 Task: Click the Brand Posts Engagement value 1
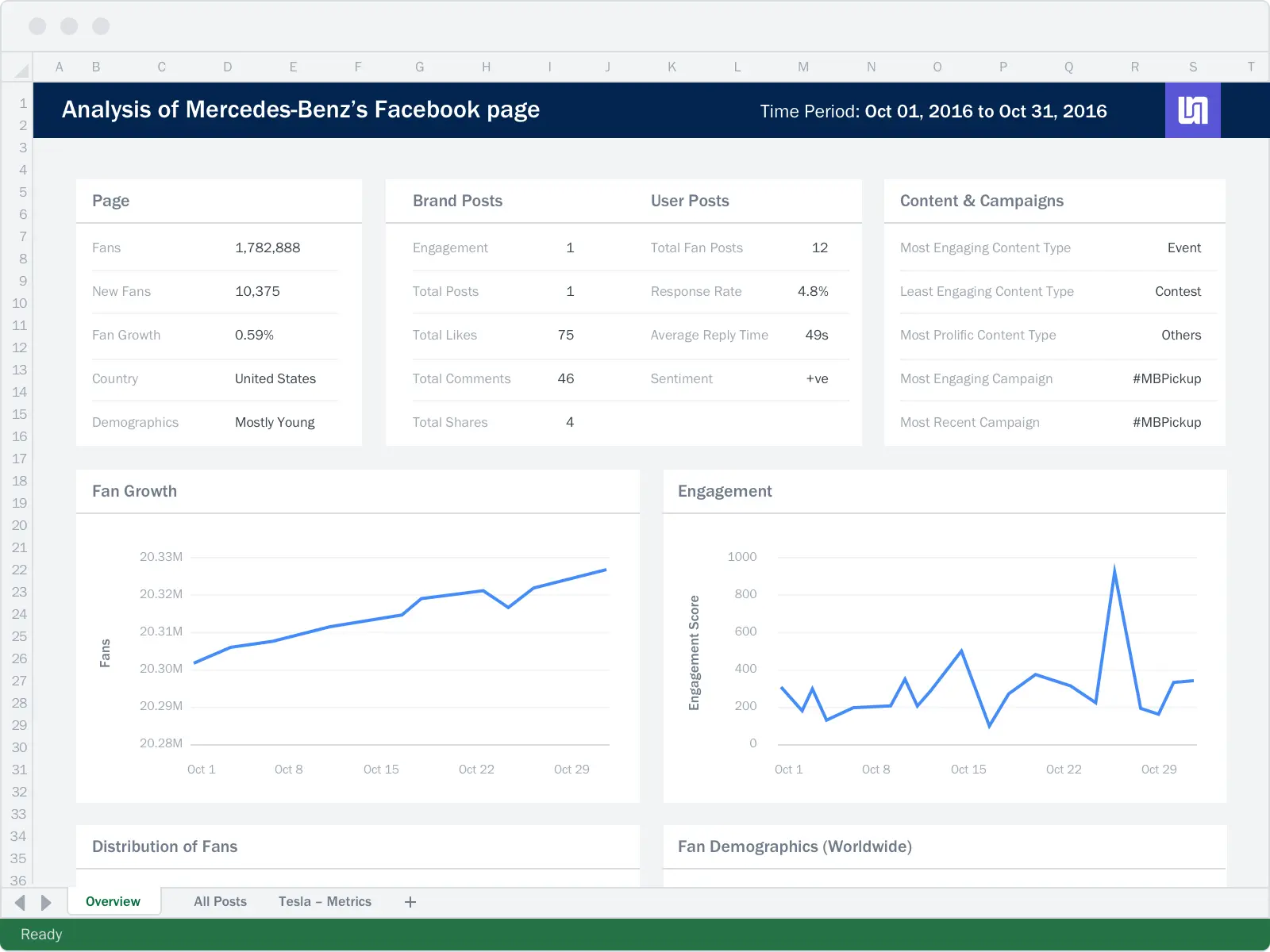pos(570,248)
